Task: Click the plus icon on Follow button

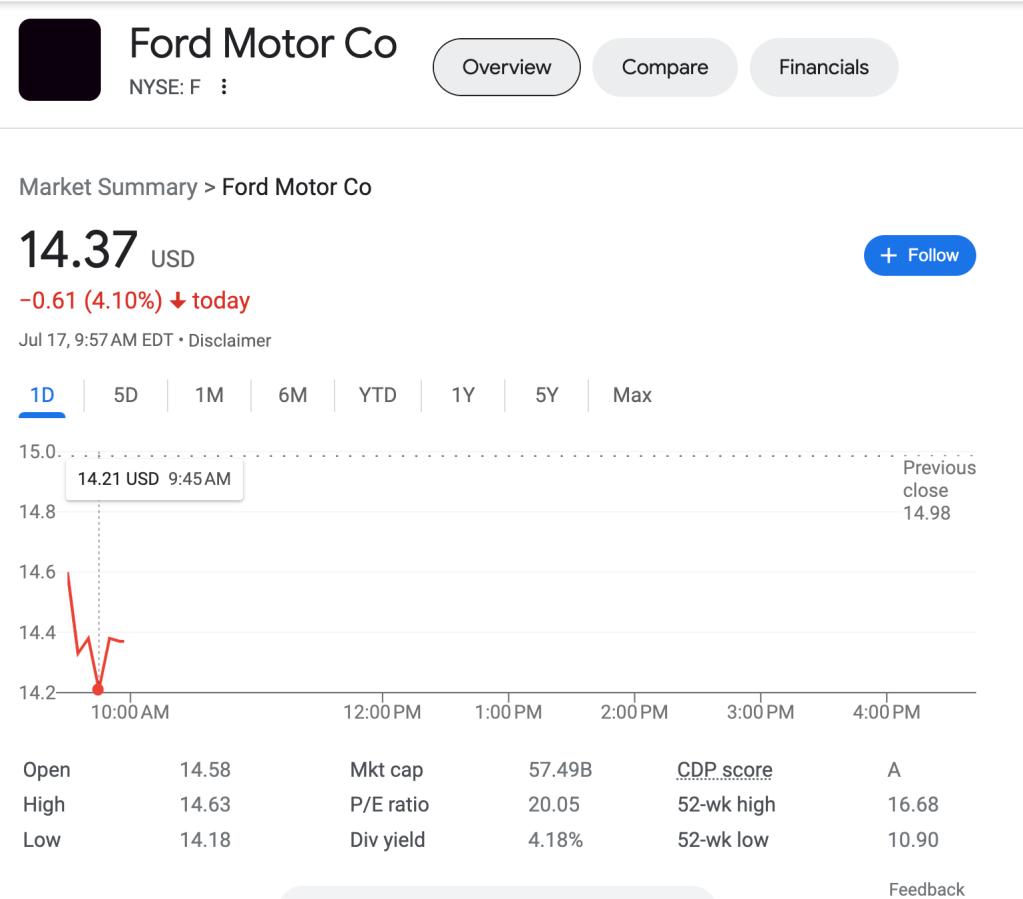Action: [x=888, y=256]
